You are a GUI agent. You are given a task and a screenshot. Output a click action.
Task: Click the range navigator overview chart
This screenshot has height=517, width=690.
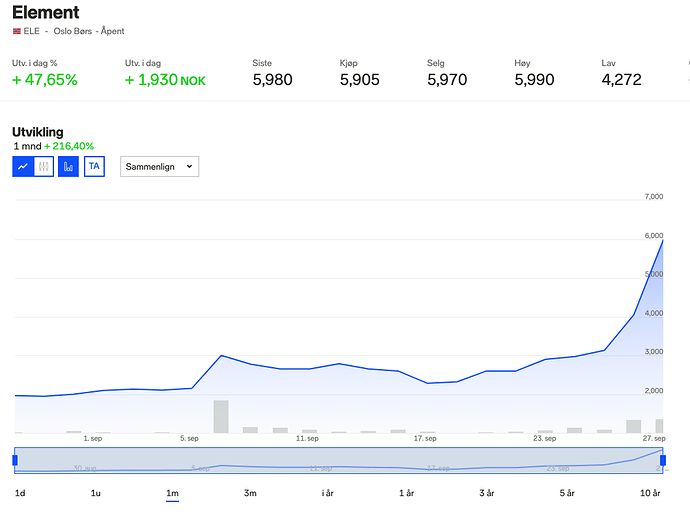[x=339, y=460]
